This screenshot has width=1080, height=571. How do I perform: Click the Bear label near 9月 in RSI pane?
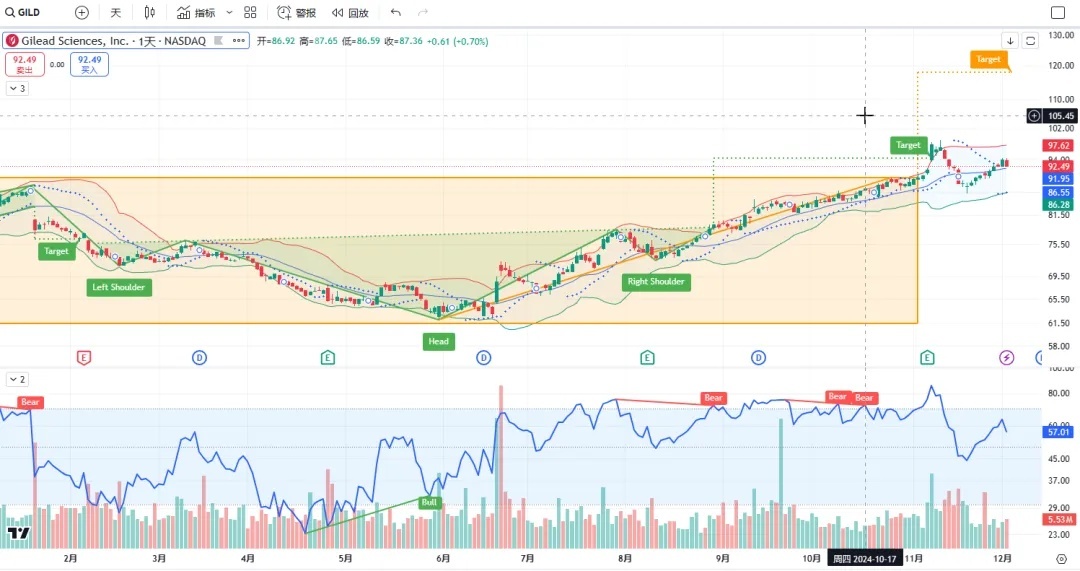click(x=713, y=398)
